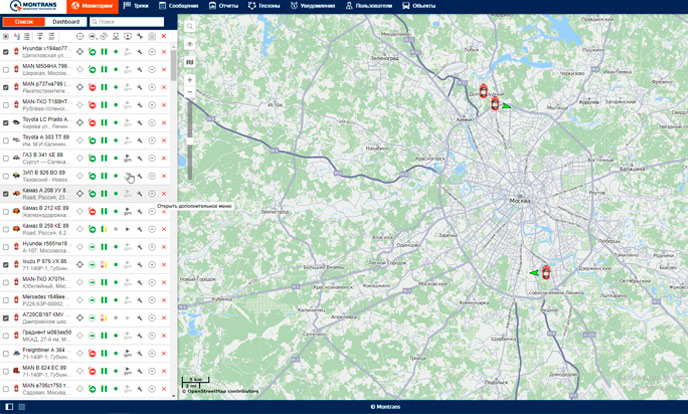Click the wrench icon in list header

pyautogui.click(x=140, y=36)
